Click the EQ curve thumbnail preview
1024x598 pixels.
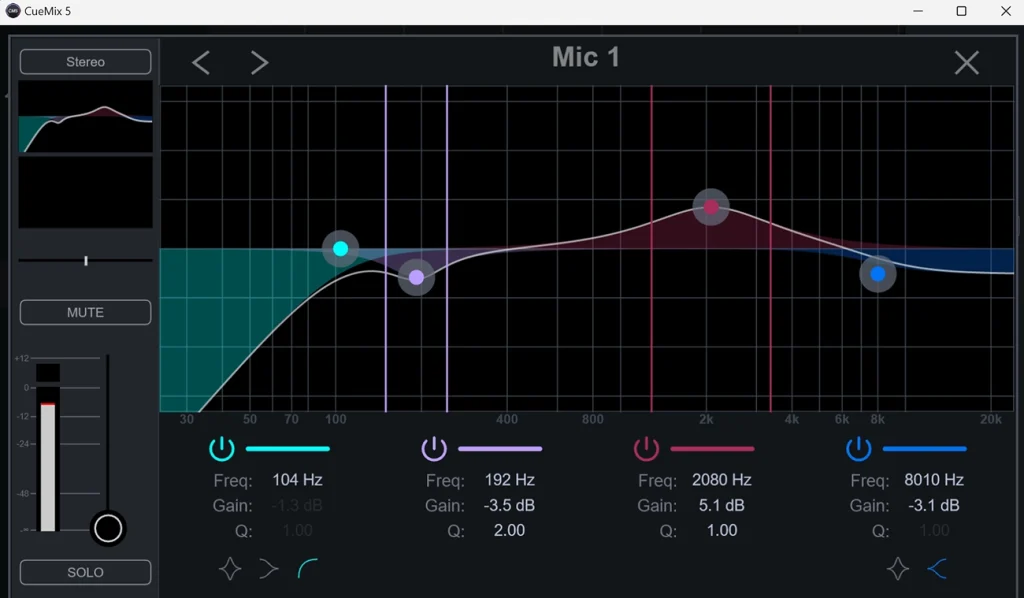[x=86, y=117]
